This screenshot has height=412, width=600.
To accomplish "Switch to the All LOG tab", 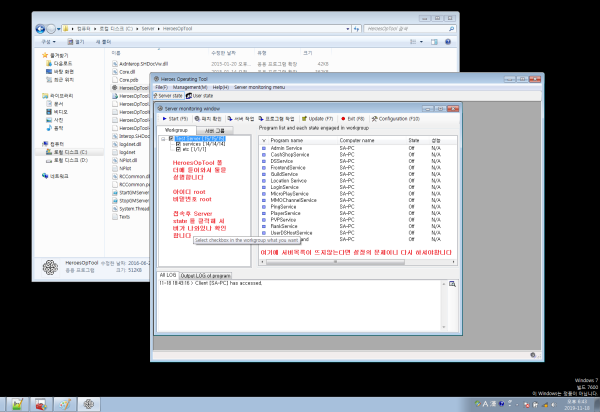I will pos(168,275).
